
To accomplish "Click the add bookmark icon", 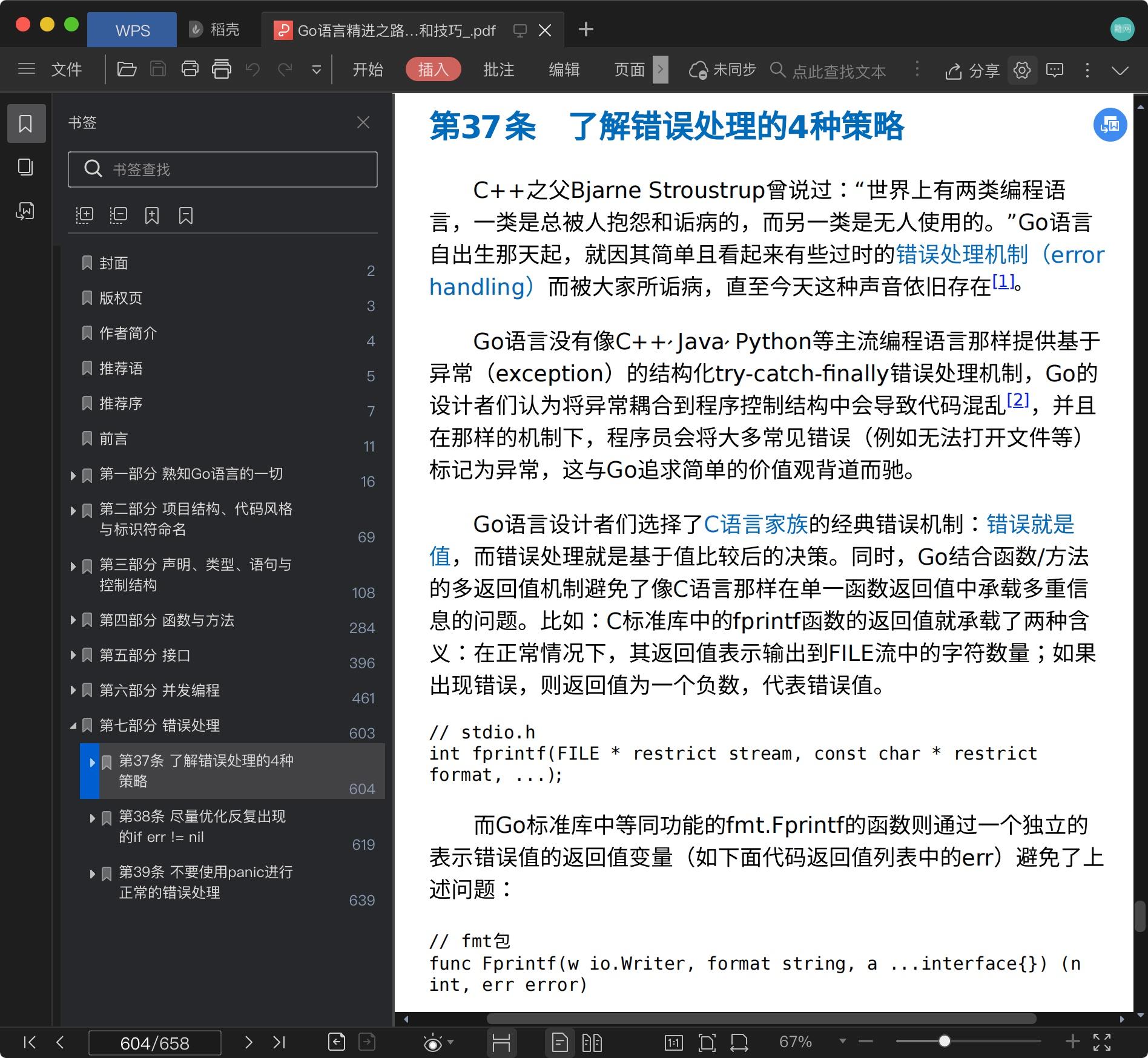I will (152, 215).
